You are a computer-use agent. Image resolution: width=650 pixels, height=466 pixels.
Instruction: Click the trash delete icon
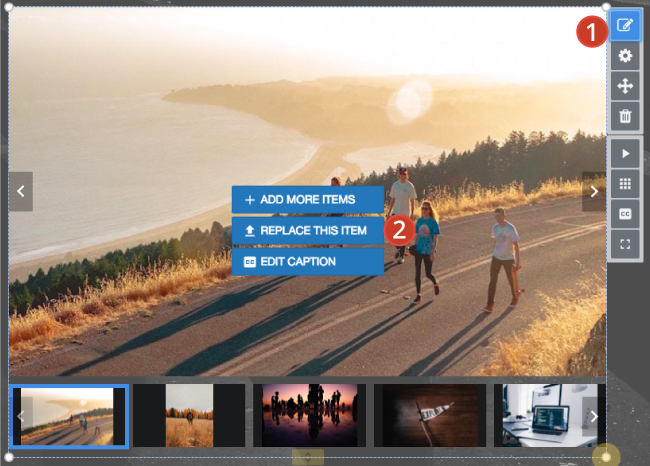(x=625, y=117)
